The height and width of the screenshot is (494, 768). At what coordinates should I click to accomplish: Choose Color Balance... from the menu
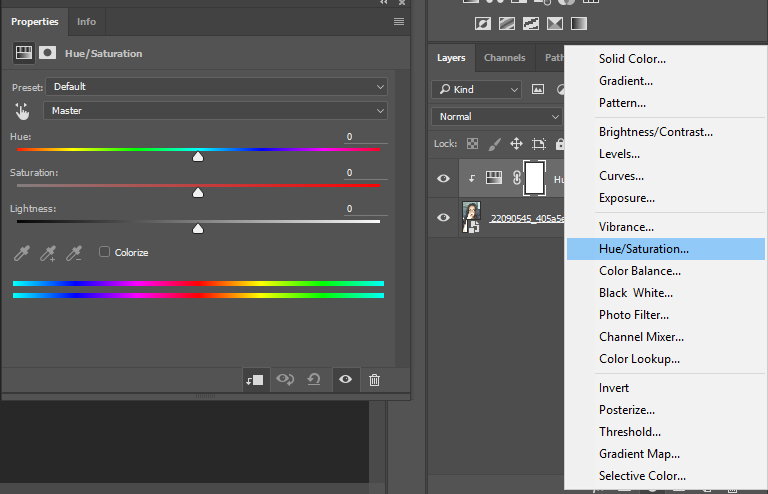[x=666, y=271]
